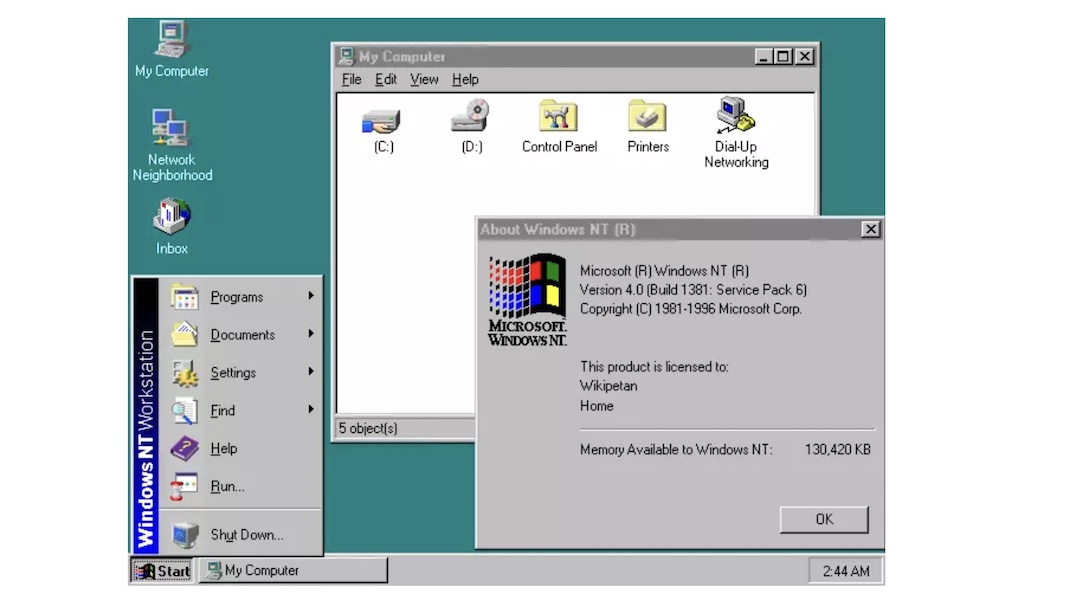Open the My Computer desktop icon

[172, 48]
